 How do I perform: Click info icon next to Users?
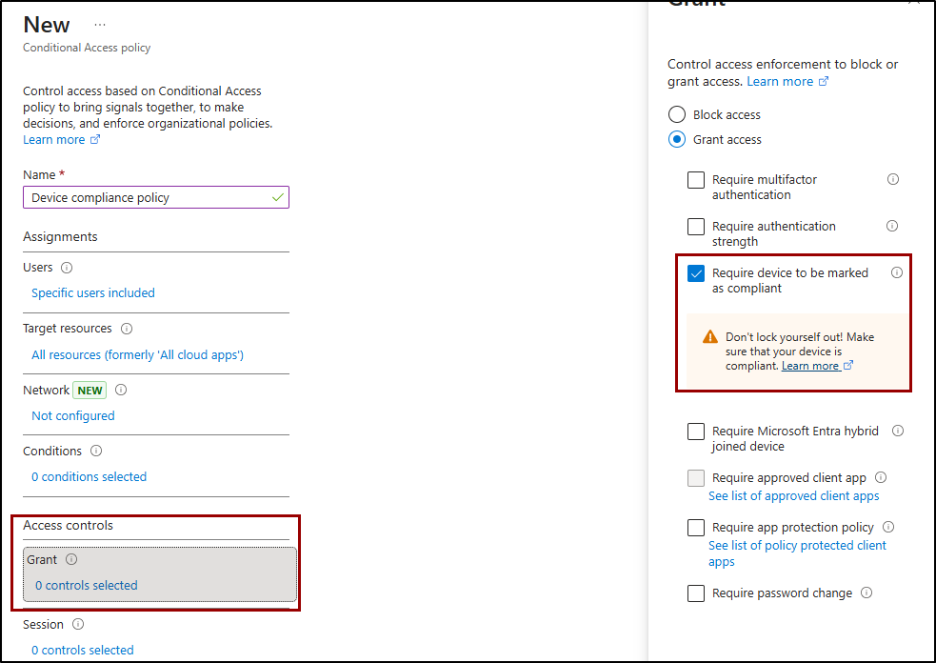[67, 268]
